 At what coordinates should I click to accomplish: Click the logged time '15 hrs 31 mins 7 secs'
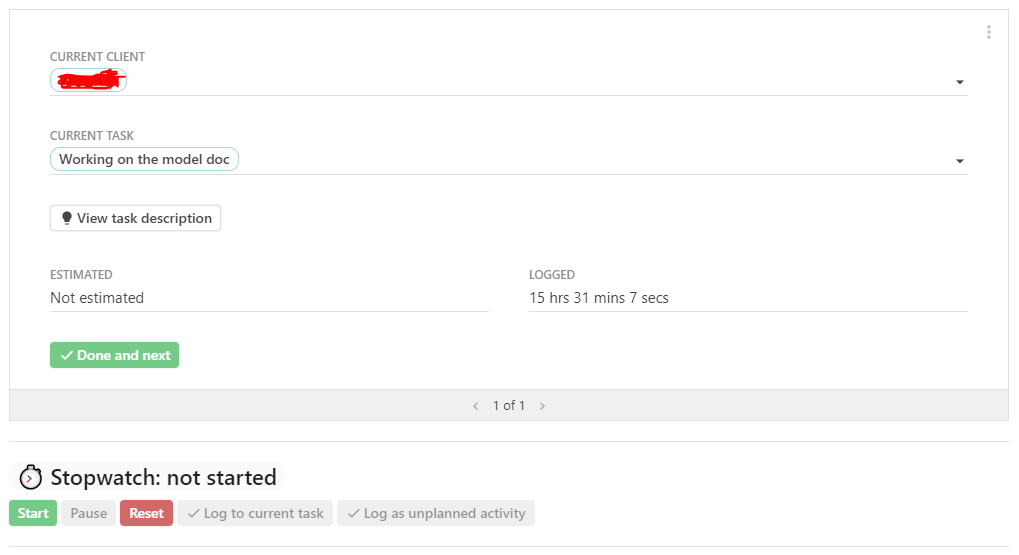pyautogui.click(x=599, y=297)
